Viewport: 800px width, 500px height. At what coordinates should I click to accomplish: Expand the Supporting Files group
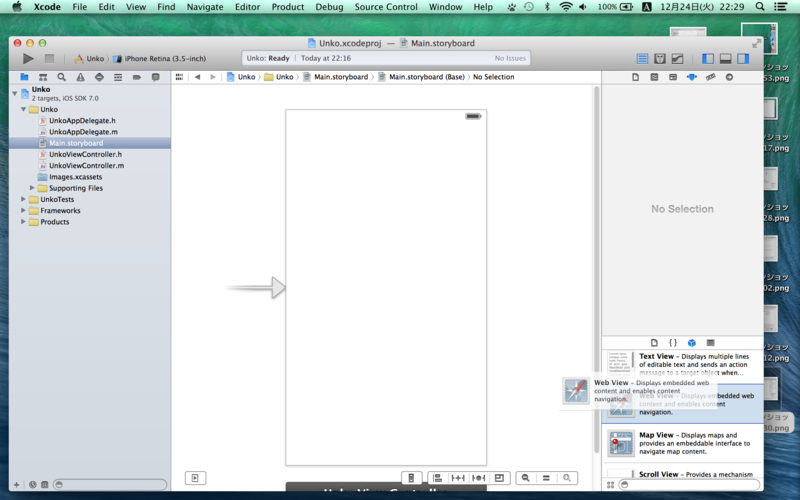32,188
